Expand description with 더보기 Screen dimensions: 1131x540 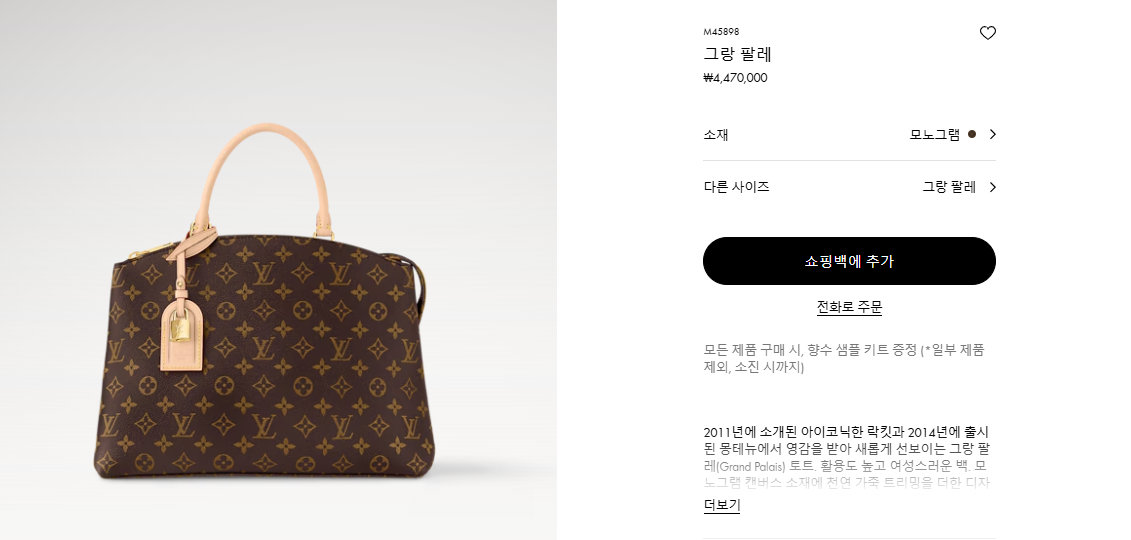pyautogui.click(x=721, y=505)
